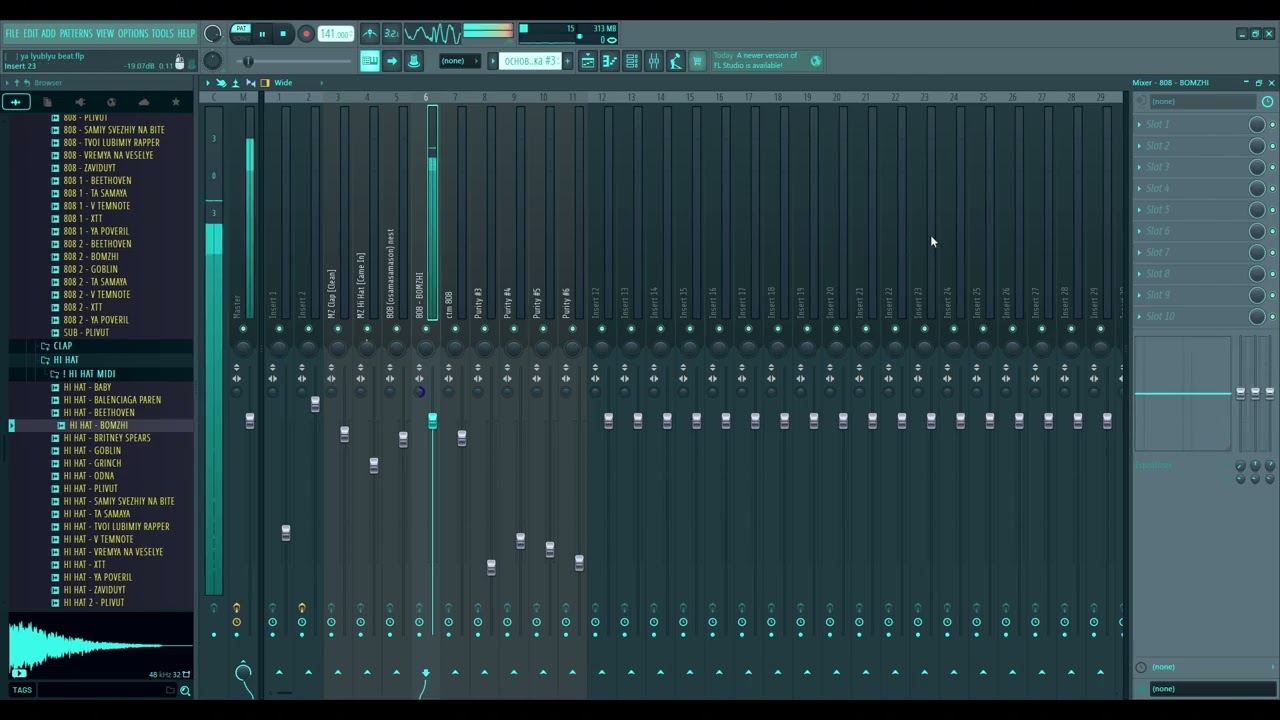The image size is (1280, 720).
Task: Toggle the metronome icon
Action: 370,33
